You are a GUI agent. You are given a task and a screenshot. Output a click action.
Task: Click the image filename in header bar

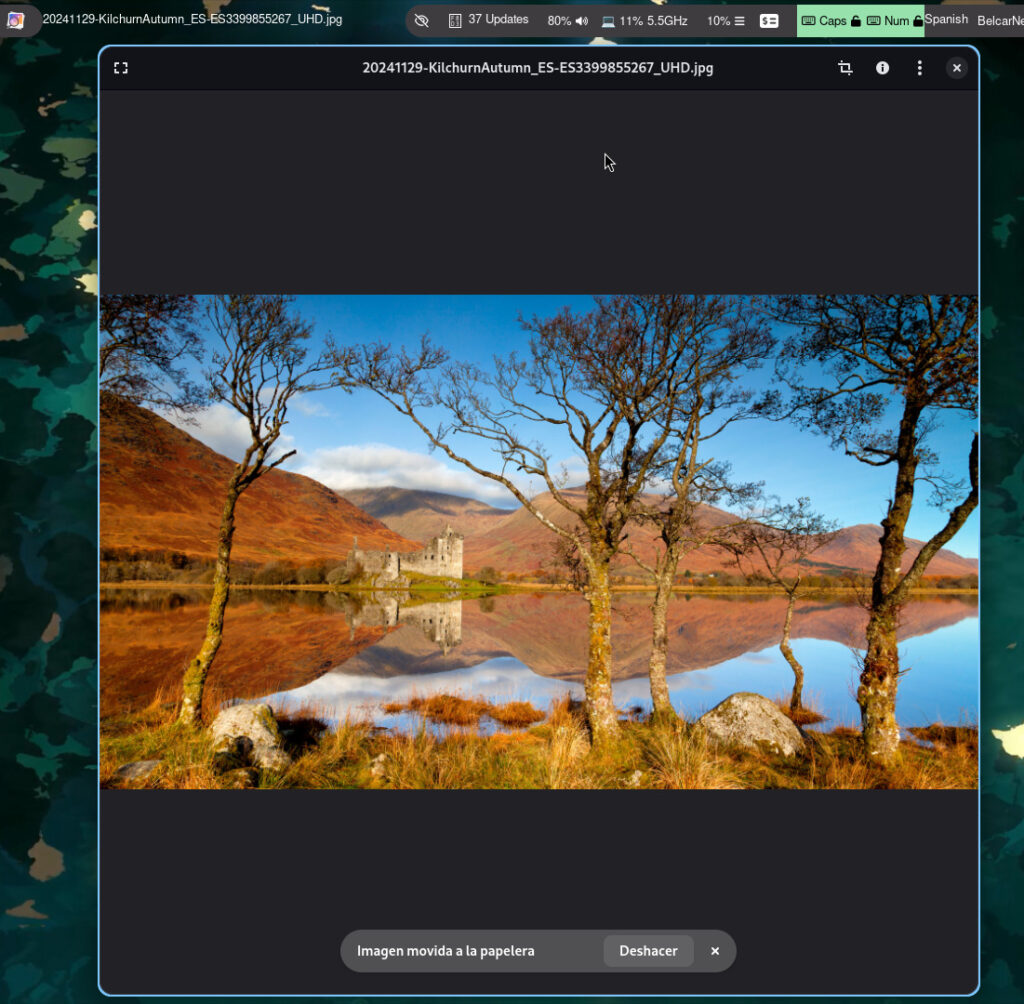click(x=538, y=68)
